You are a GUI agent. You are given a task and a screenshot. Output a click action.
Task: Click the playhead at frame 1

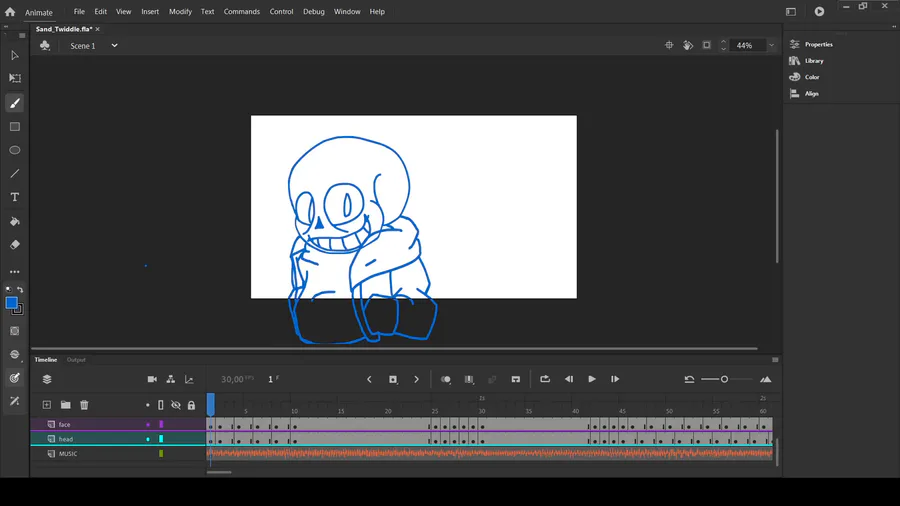211,404
